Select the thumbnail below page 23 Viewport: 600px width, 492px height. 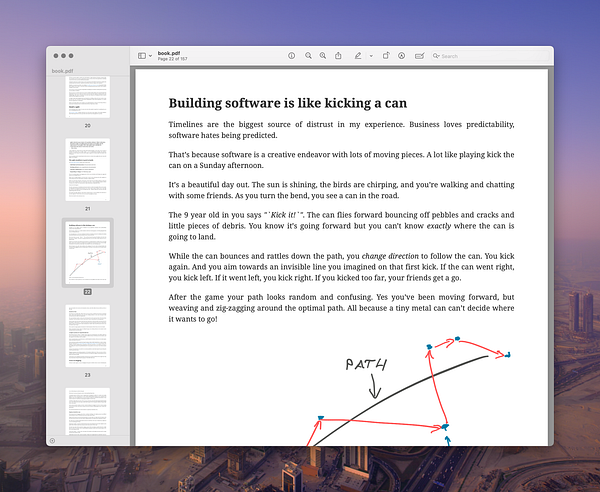tap(88, 411)
